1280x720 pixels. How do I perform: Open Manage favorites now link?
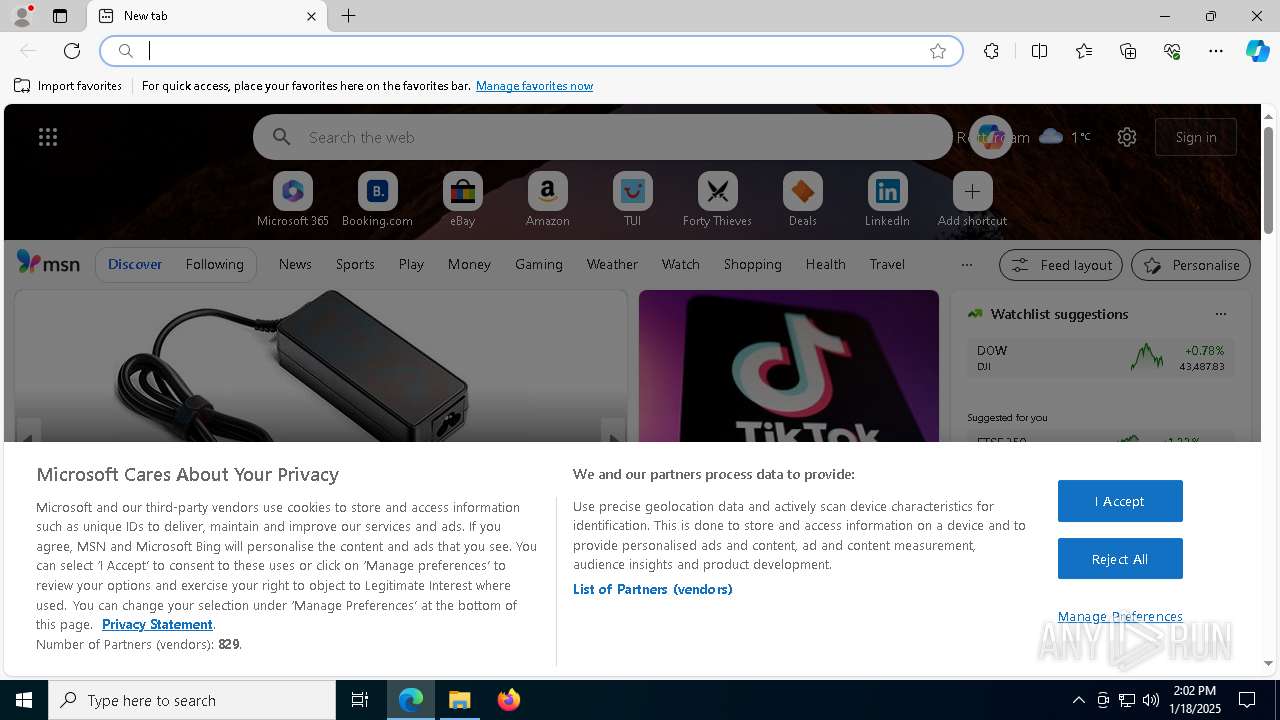click(534, 86)
